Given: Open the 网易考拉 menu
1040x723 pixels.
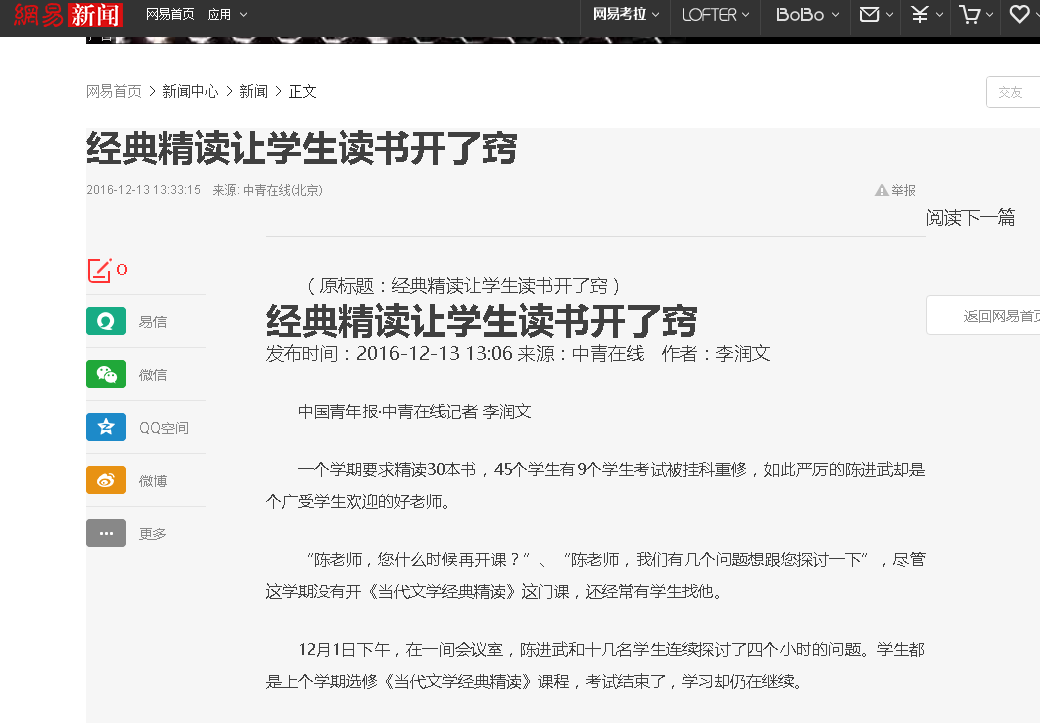Looking at the screenshot, I should [627, 15].
